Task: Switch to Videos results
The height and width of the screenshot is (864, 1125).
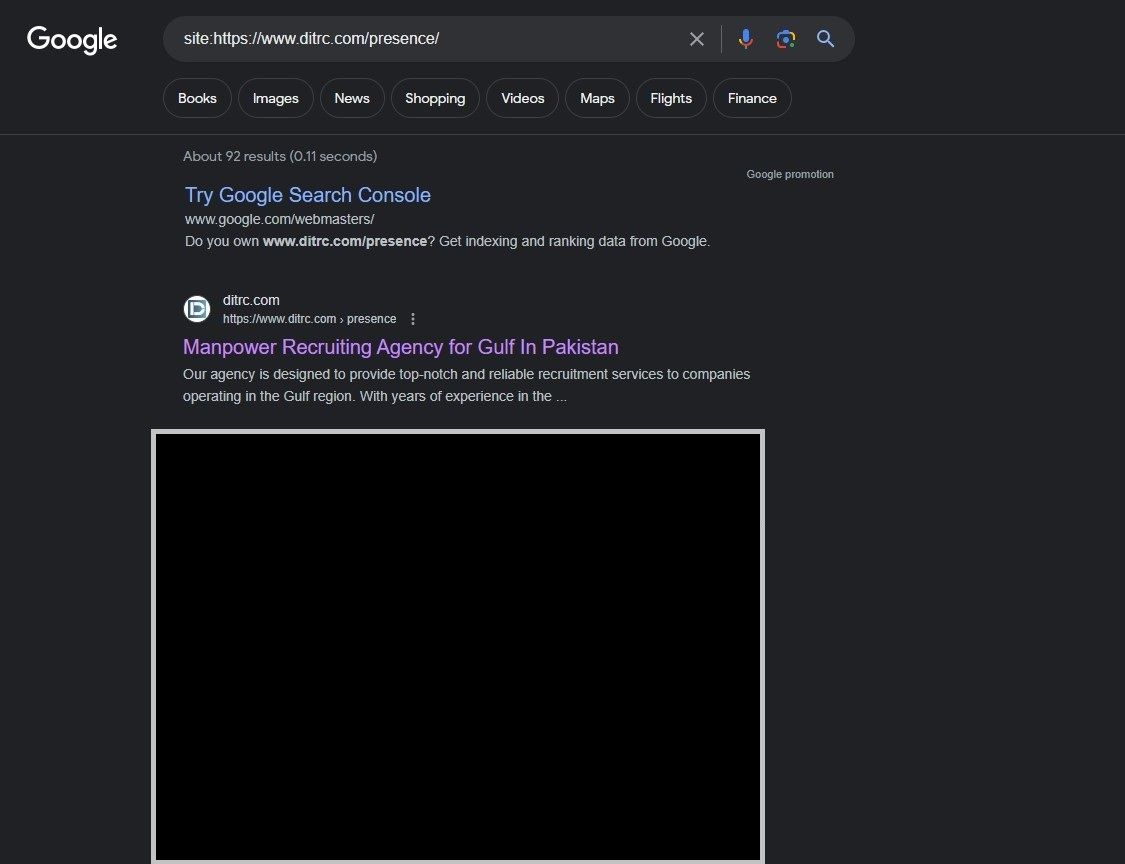Action: click(x=522, y=98)
